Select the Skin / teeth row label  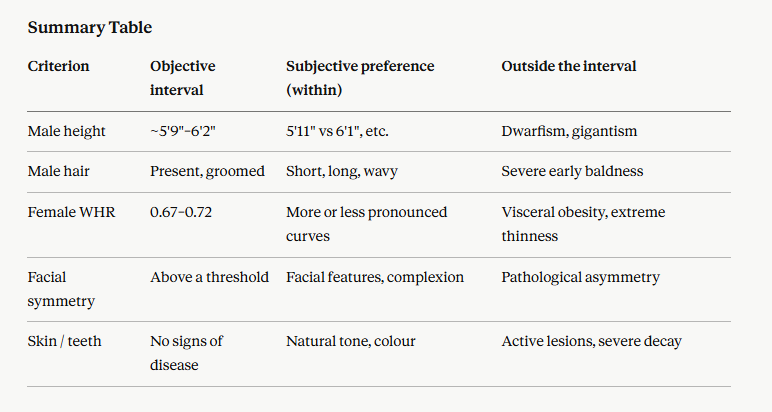tap(64, 341)
